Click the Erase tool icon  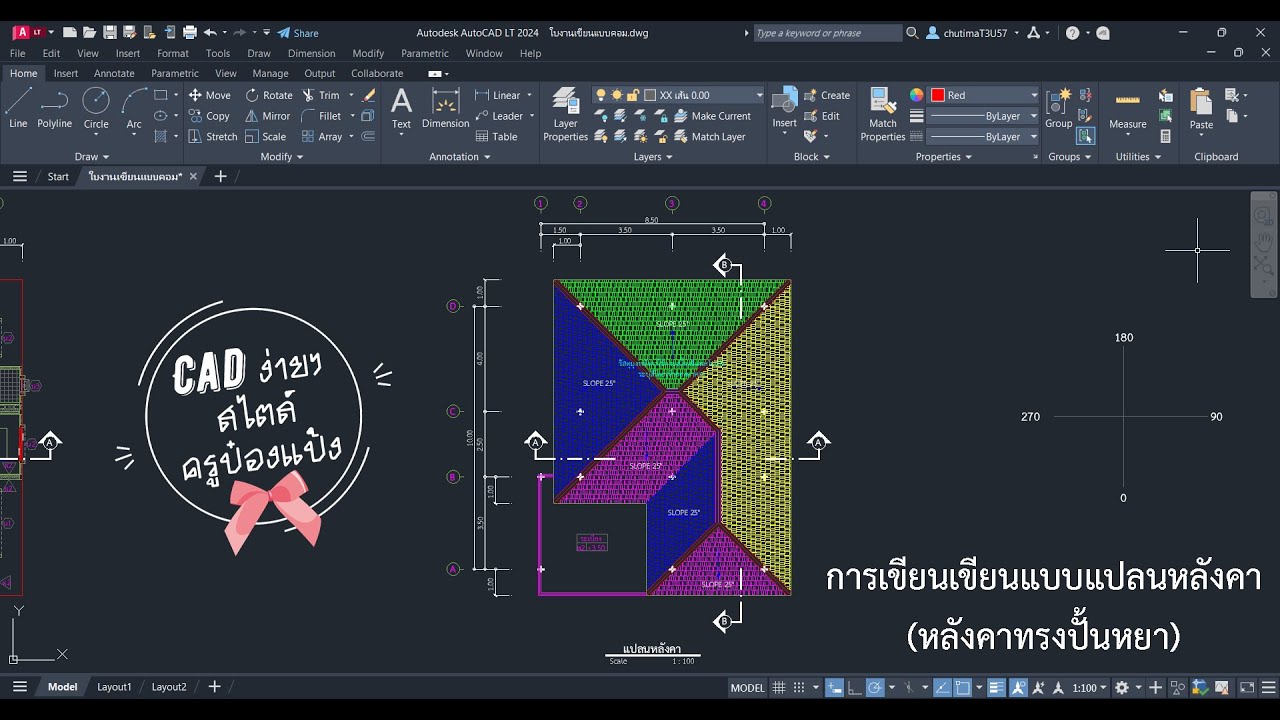click(x=369, y=95)
